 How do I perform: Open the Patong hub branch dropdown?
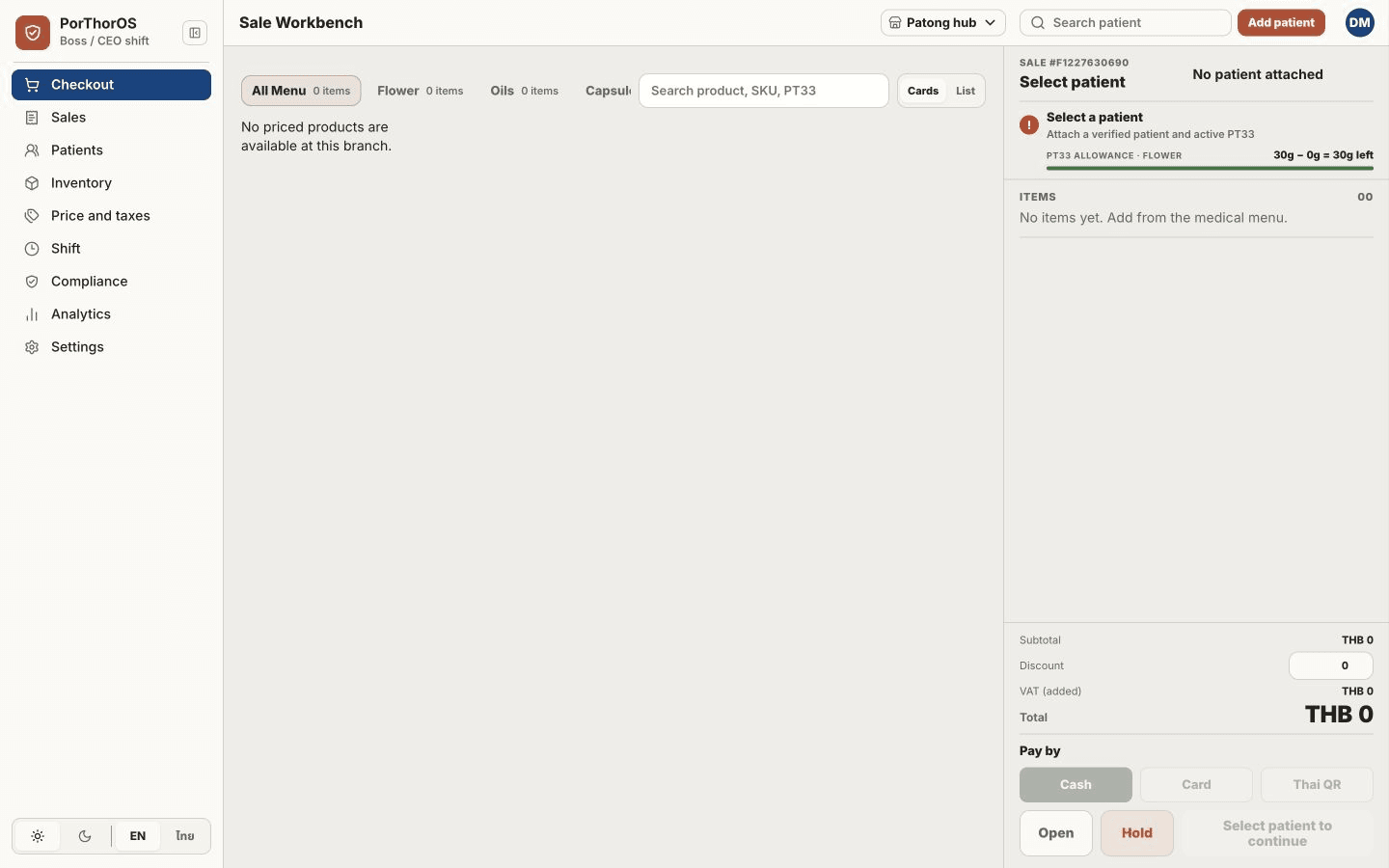[x=942, y=23]
